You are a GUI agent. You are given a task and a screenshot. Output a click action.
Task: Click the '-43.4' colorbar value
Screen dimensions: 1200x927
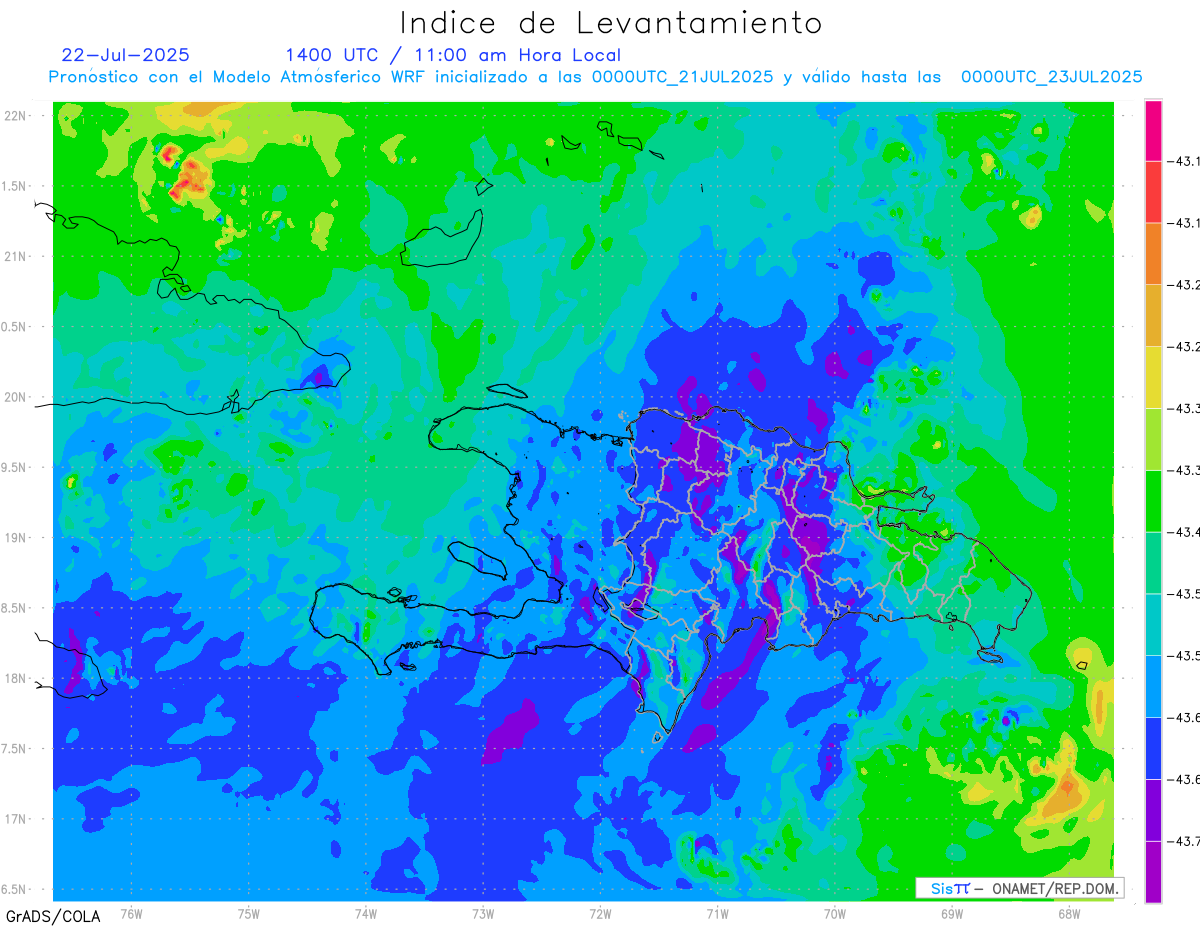pos(1184,532)
